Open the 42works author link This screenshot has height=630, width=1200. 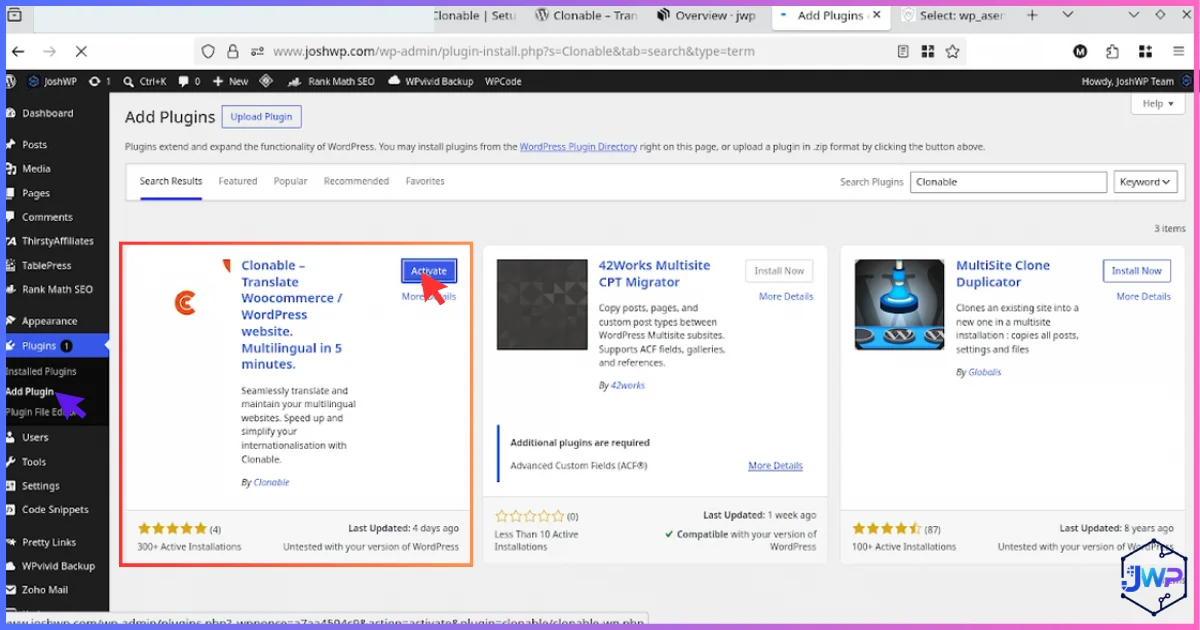coord(628,385)
